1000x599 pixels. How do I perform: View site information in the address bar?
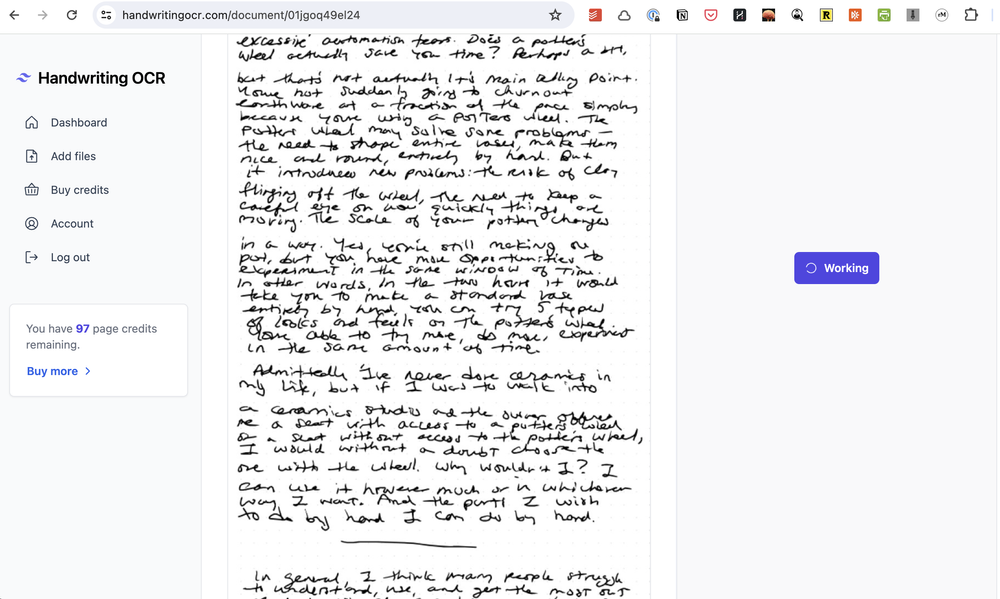click(x=105, y=16)
